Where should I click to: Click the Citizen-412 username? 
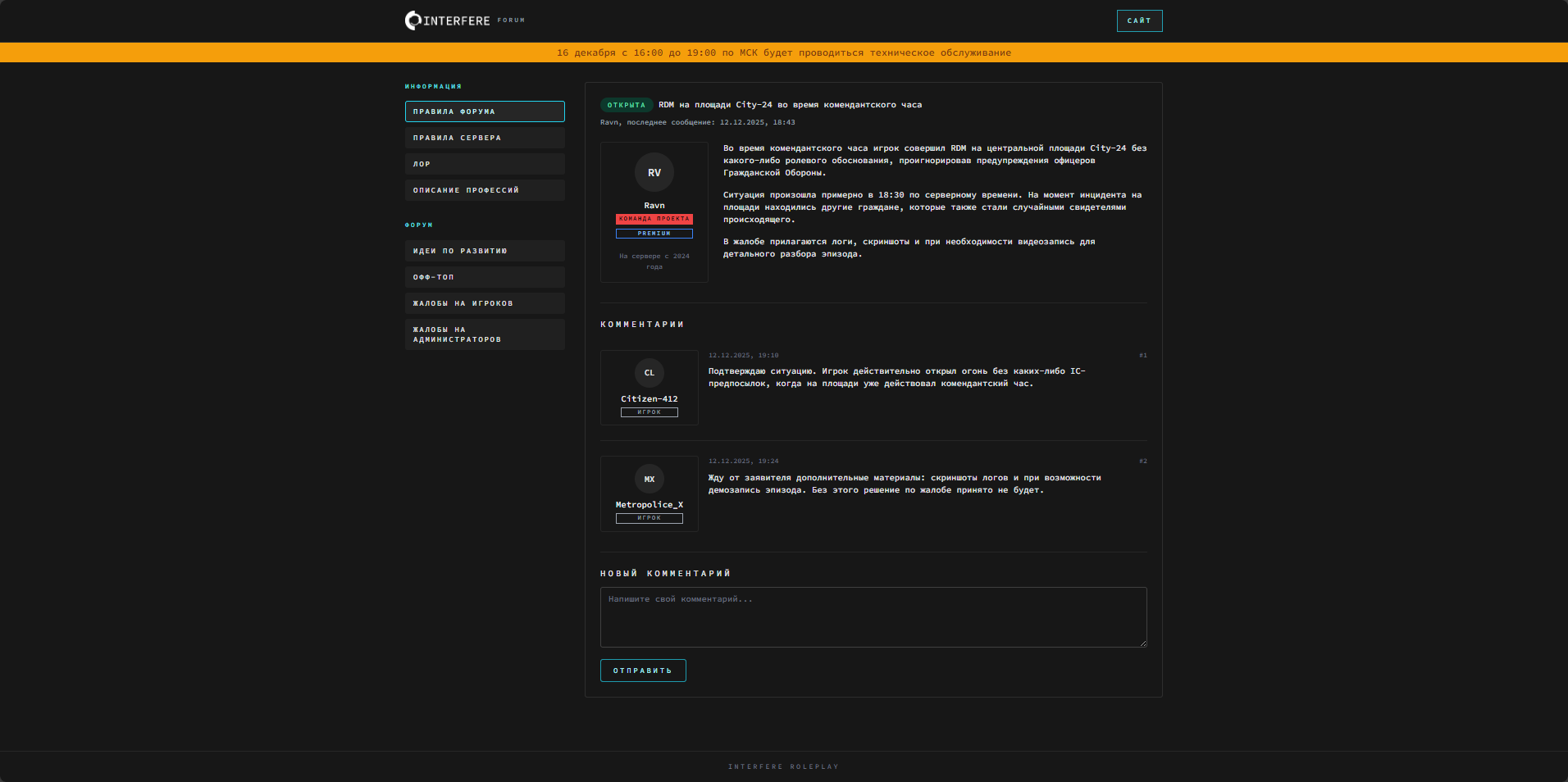[649, 399]
